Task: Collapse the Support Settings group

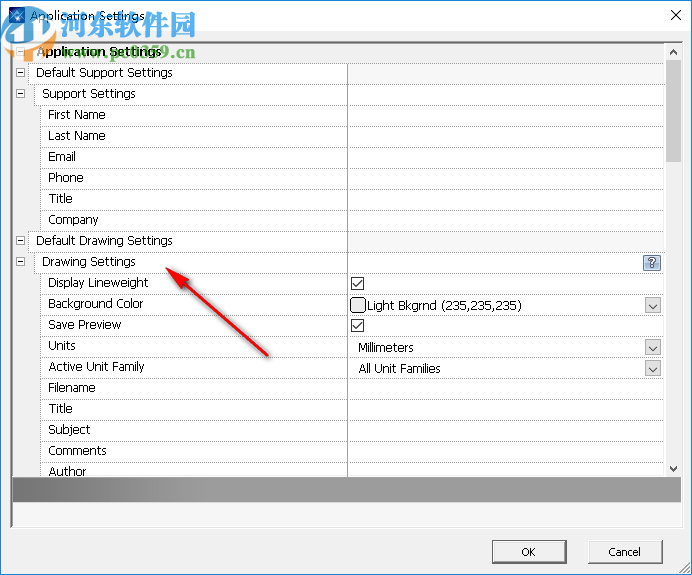Action: coord(20,94)
